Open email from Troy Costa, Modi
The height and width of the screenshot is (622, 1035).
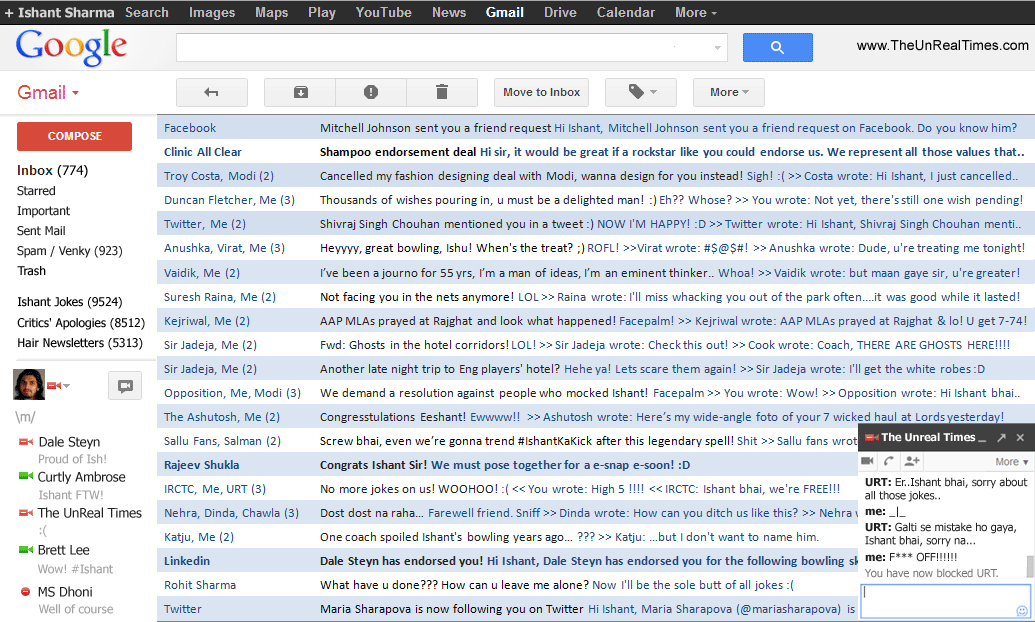pos(595,176)
